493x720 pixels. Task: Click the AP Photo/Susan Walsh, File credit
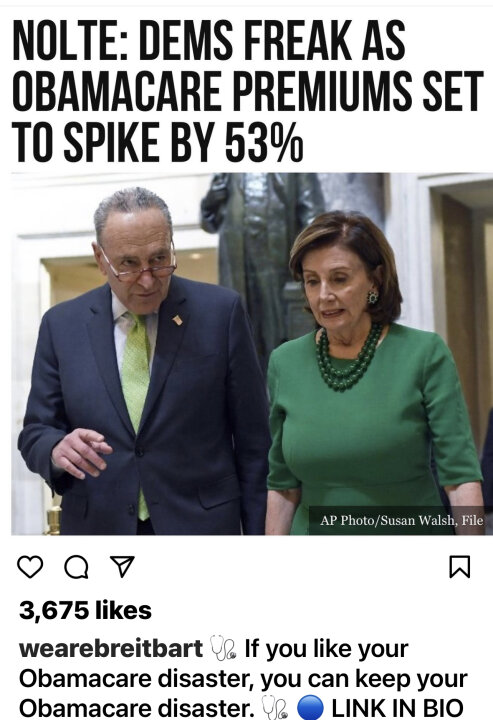coord(402,520)
